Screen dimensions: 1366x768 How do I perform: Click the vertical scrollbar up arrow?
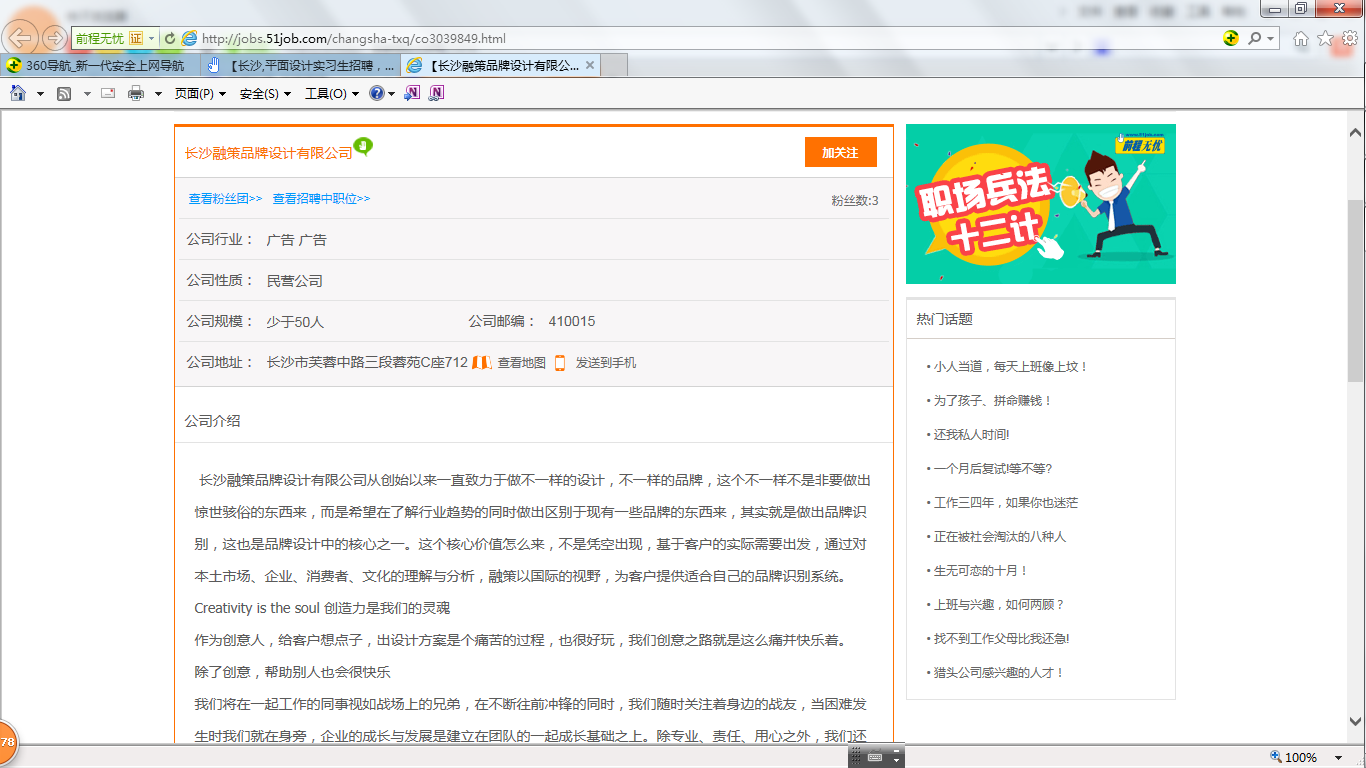(1356, 133)
